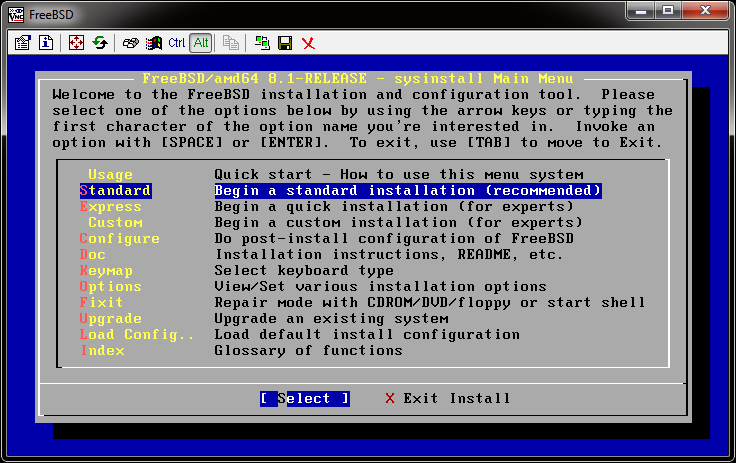Click the VNC logo in the title bar
Screen dimensions: 736x463
point(15,15)
